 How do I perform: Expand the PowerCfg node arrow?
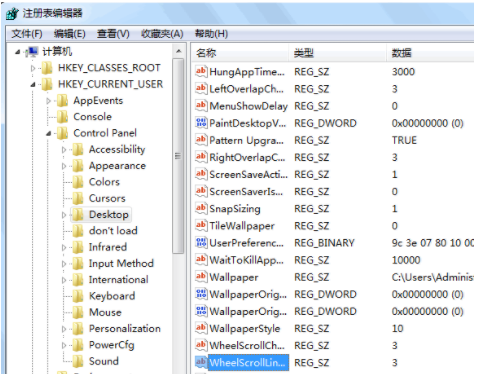click(x=64, y=345)
